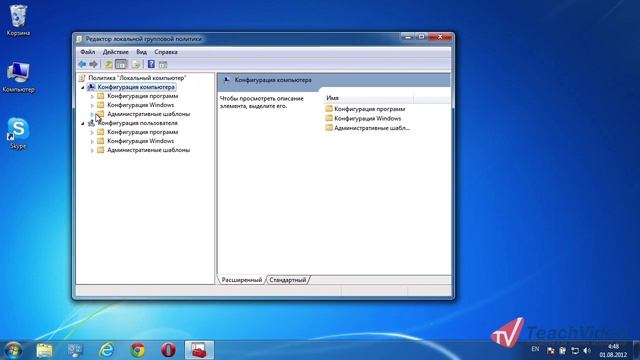Expand Конфигурация Windows under Конфигурация пользователя
Viewport: 640px width, 360px height.
coord(92,141)
